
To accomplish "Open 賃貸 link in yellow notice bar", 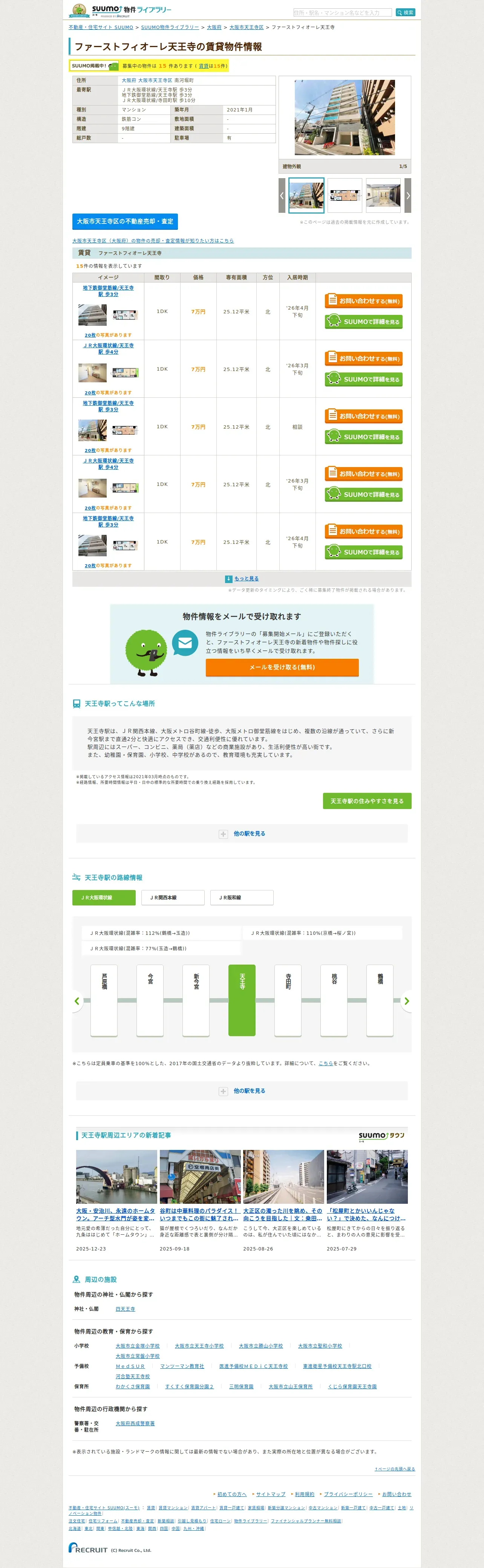I will click(x=204, y=66).
